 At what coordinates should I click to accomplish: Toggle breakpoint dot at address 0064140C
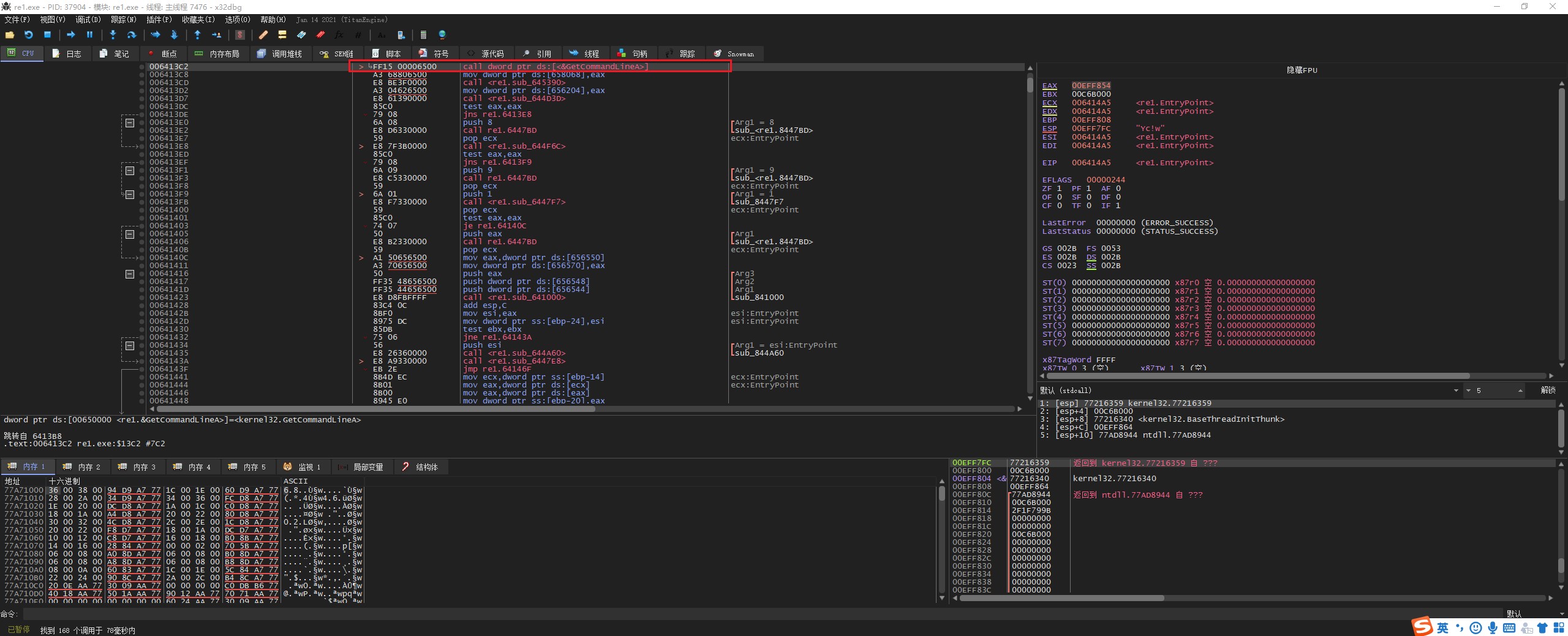click(141, 258)
